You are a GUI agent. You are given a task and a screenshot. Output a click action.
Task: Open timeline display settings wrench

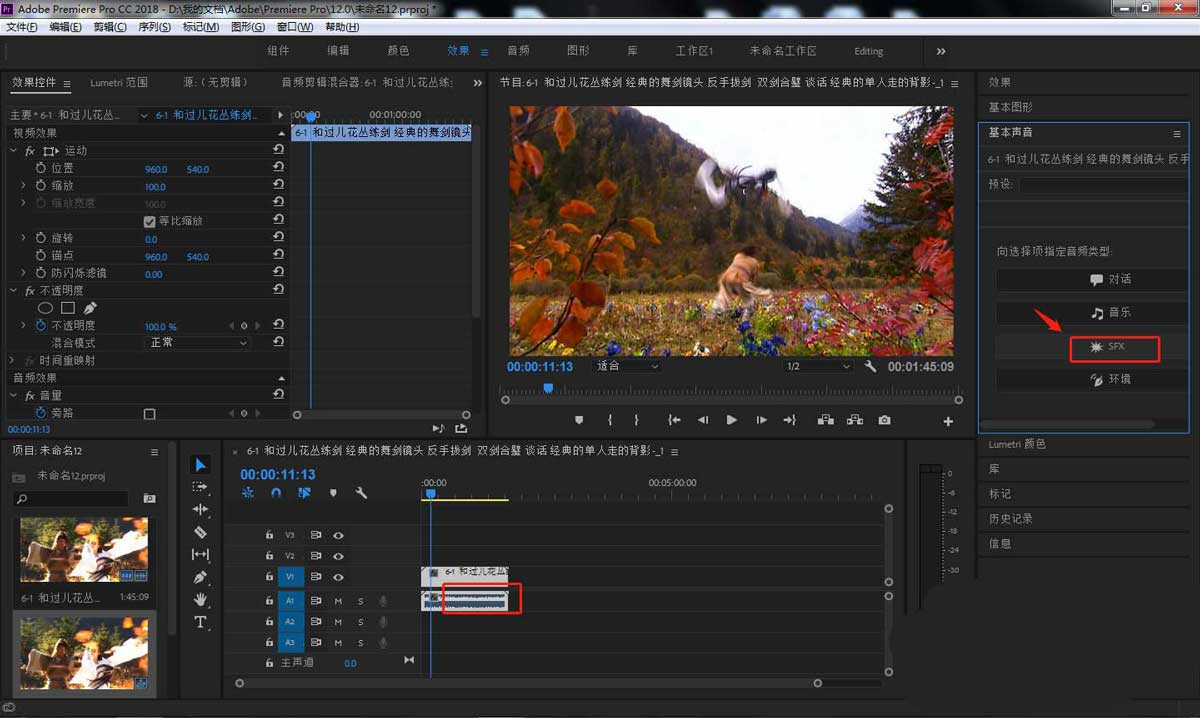pyautogui.click(x=361, y=493)
